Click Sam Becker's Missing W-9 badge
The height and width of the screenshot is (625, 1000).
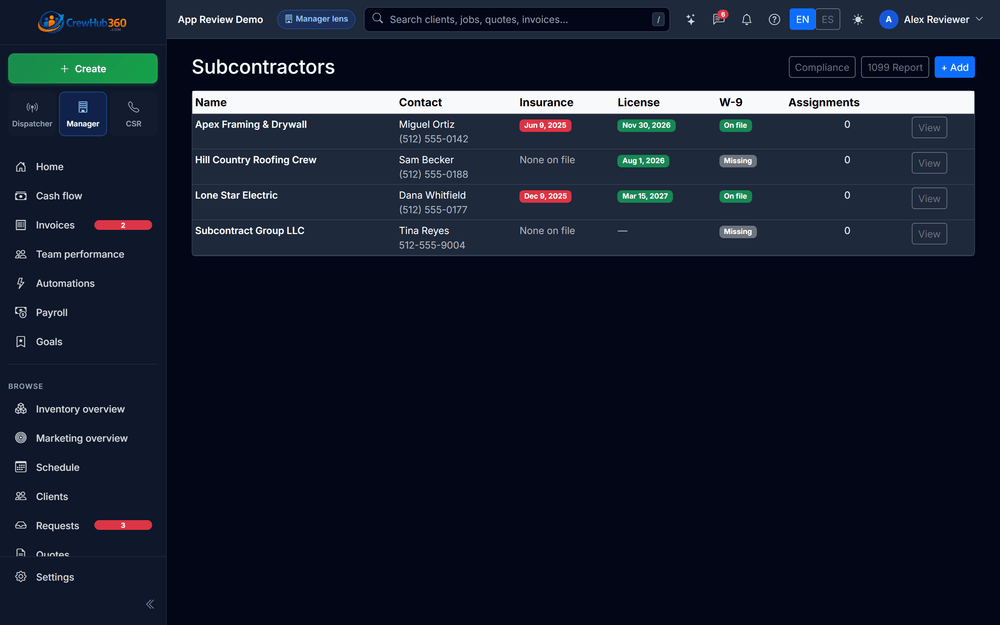tap(738, 161)
